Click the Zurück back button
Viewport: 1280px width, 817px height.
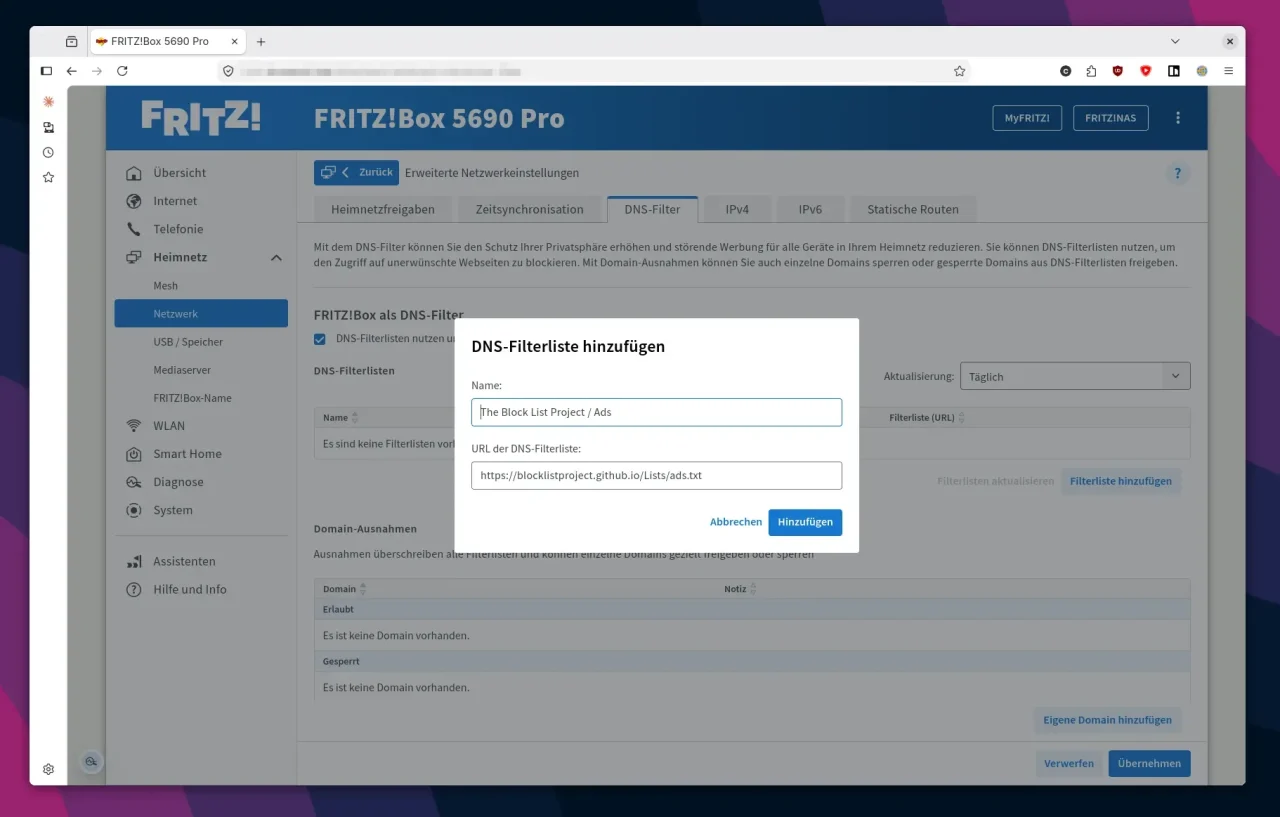point(356,173)
